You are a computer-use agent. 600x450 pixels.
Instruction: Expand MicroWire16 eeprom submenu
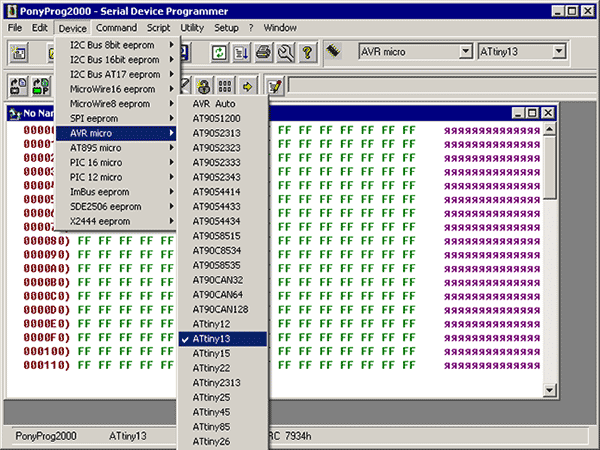click(x=116, y=89)
